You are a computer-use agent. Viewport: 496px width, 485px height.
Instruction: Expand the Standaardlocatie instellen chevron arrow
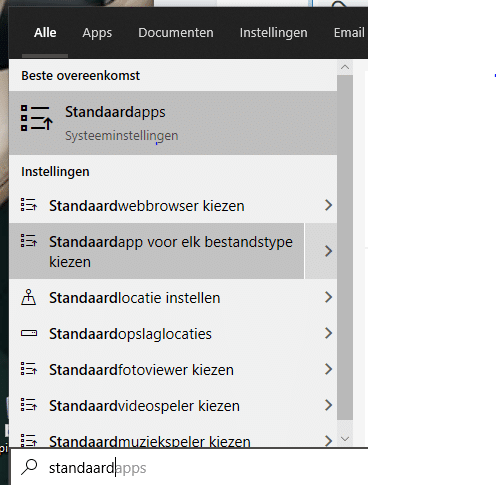pos(328,297)
